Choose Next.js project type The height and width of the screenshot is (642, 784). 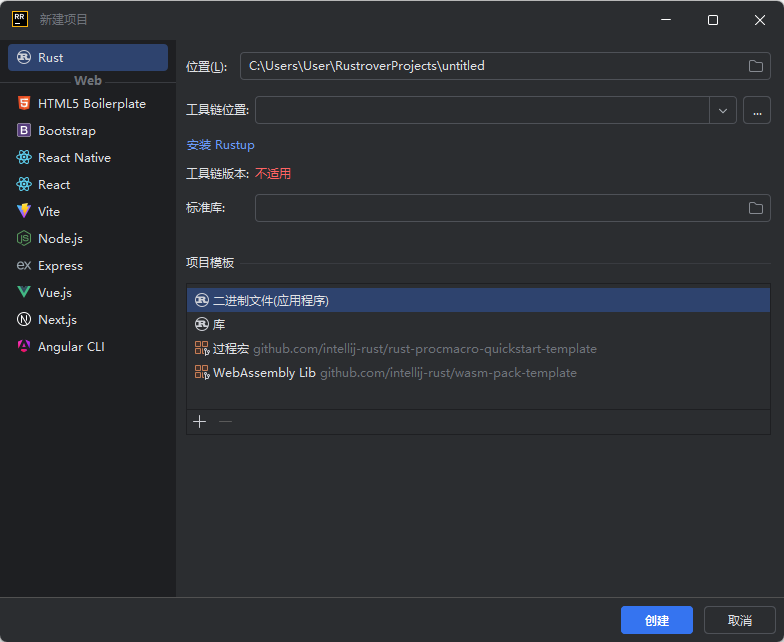point(88,320)
